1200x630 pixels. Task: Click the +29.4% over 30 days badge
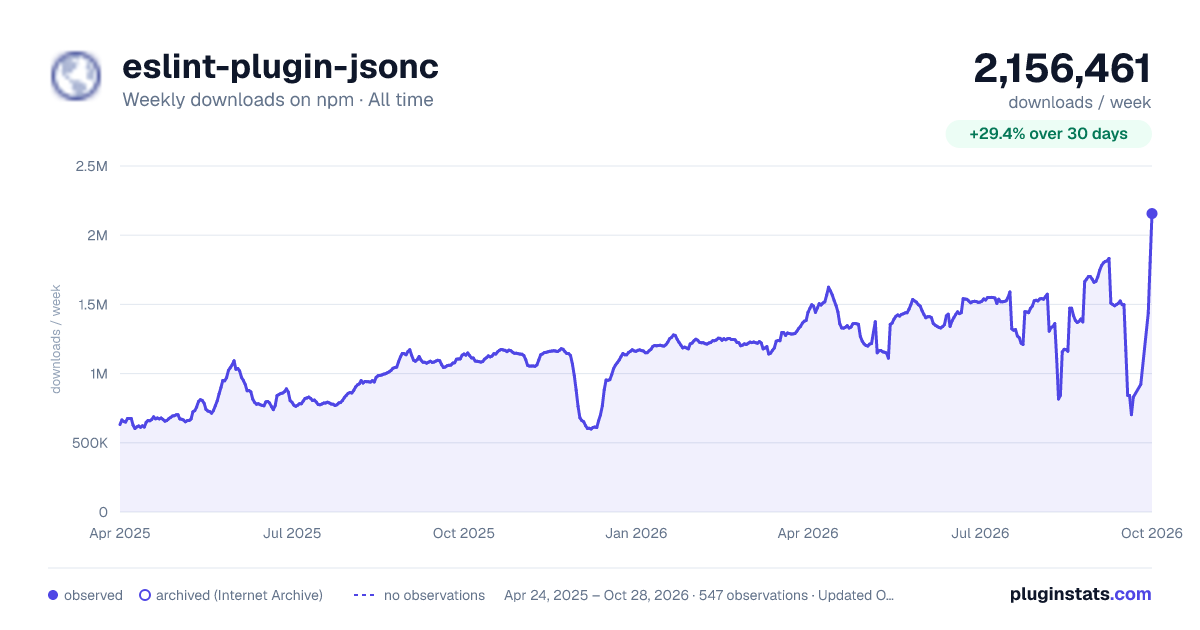point(1049,134)
